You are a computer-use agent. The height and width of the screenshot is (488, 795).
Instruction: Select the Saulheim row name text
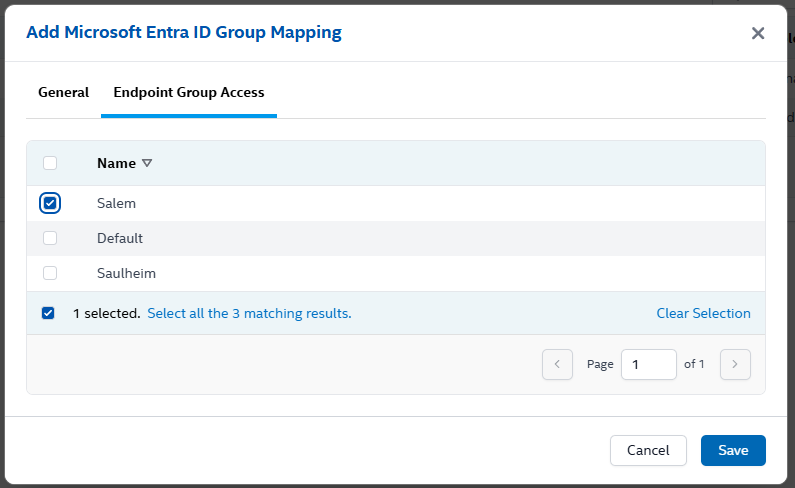pyautogui.click(x=126, y=273)
